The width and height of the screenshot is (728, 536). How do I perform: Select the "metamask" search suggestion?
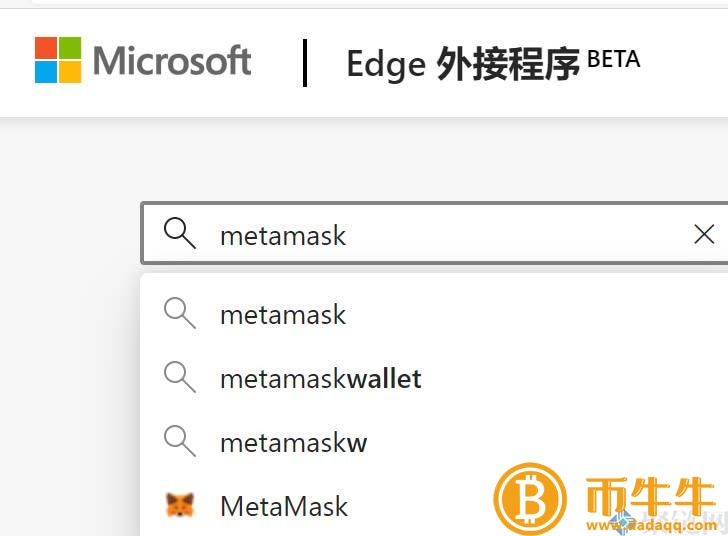(x=283, y=315)
